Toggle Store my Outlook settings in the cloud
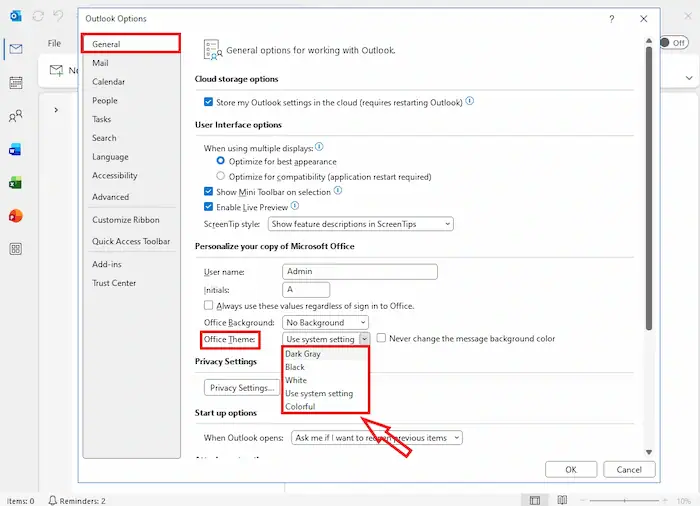700x506 pixels. pyautogui.click(x=208, y=102)
